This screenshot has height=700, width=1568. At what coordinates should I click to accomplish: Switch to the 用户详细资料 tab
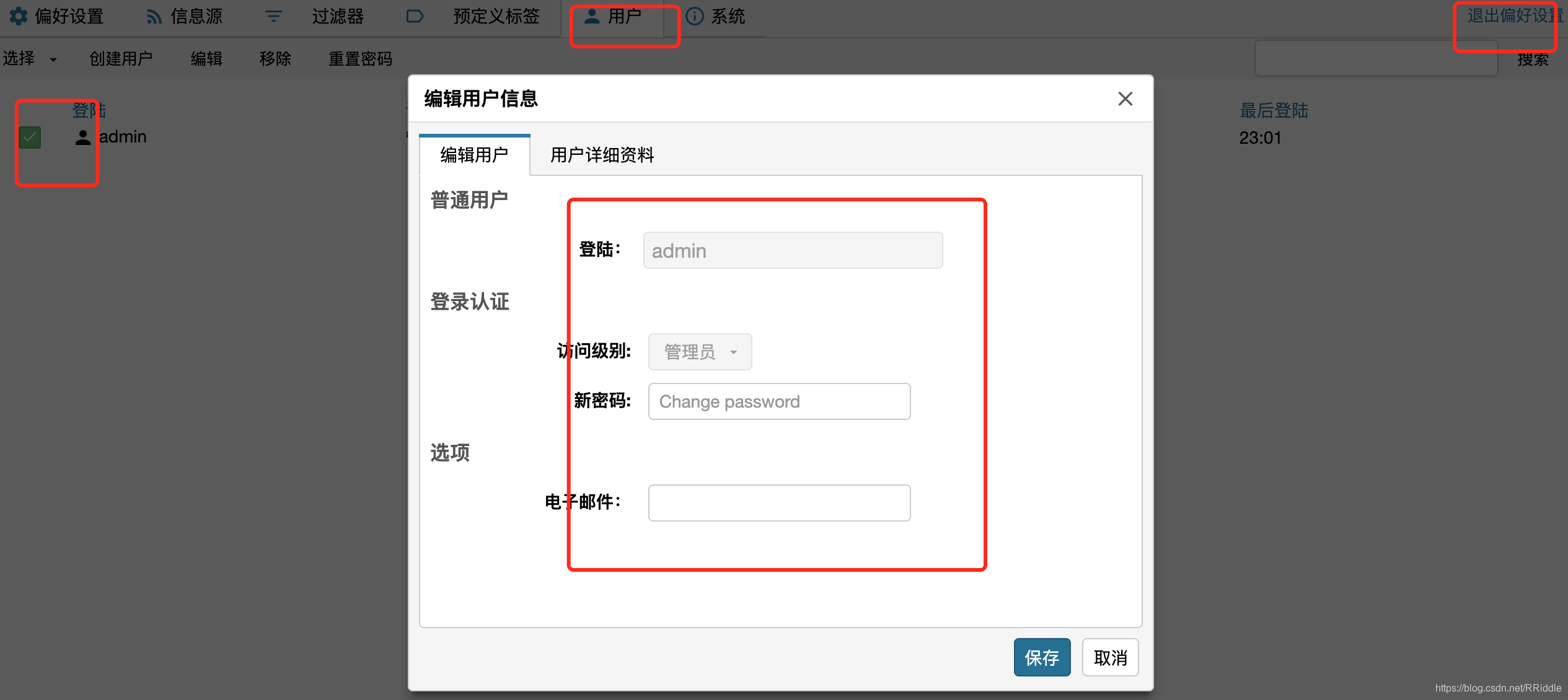602,155
